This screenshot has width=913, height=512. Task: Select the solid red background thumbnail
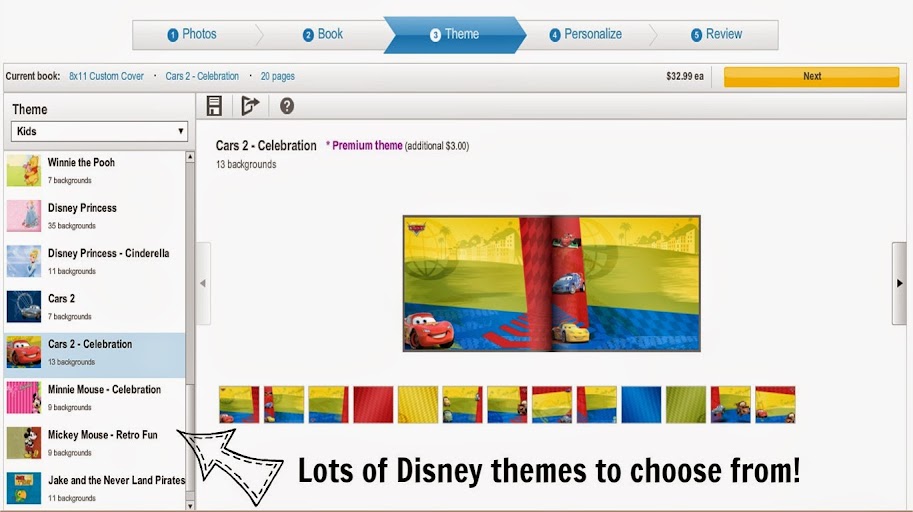point(373,404)
